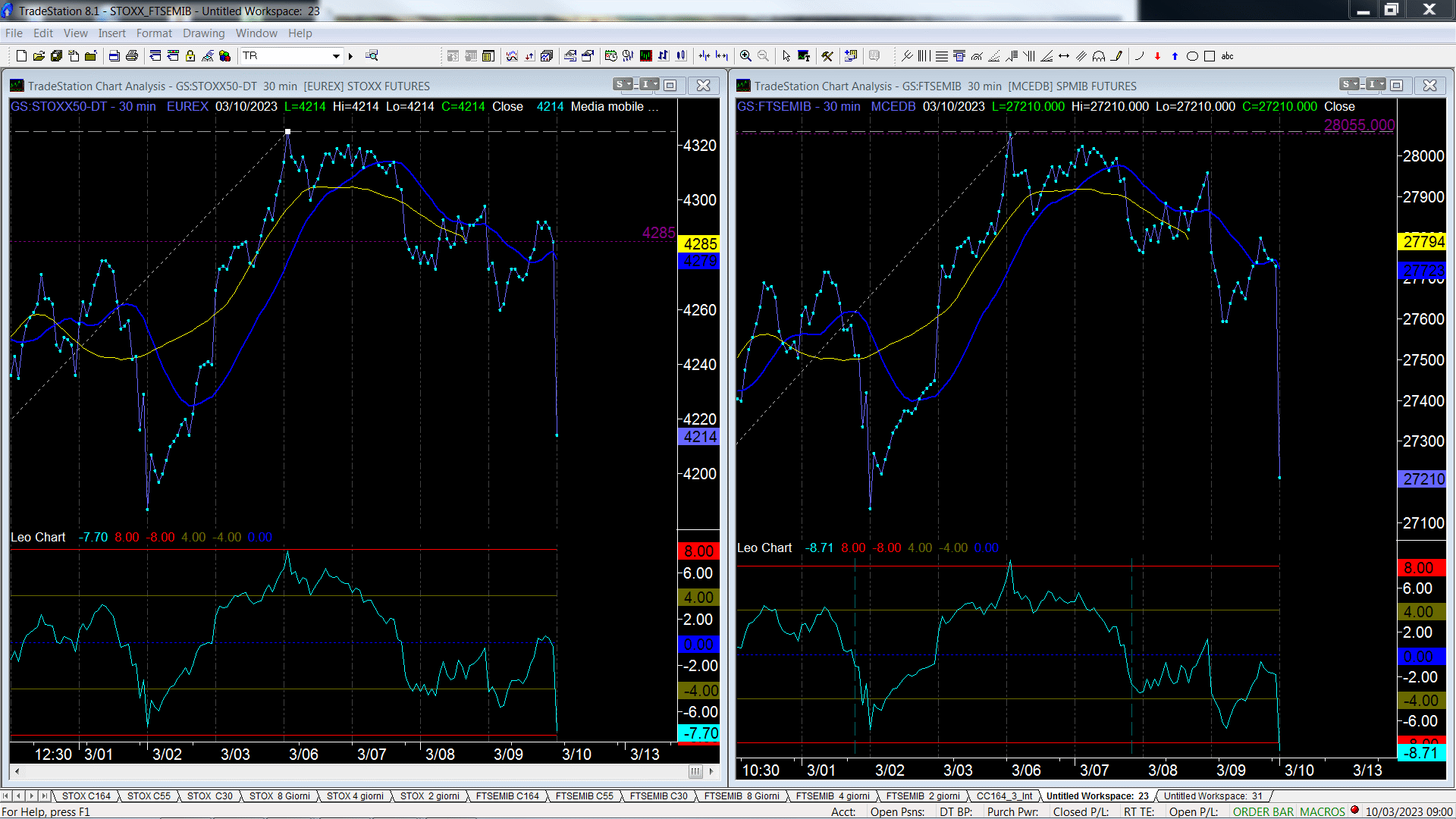Select the parallel lines drawing tool

pos(1081,56)
